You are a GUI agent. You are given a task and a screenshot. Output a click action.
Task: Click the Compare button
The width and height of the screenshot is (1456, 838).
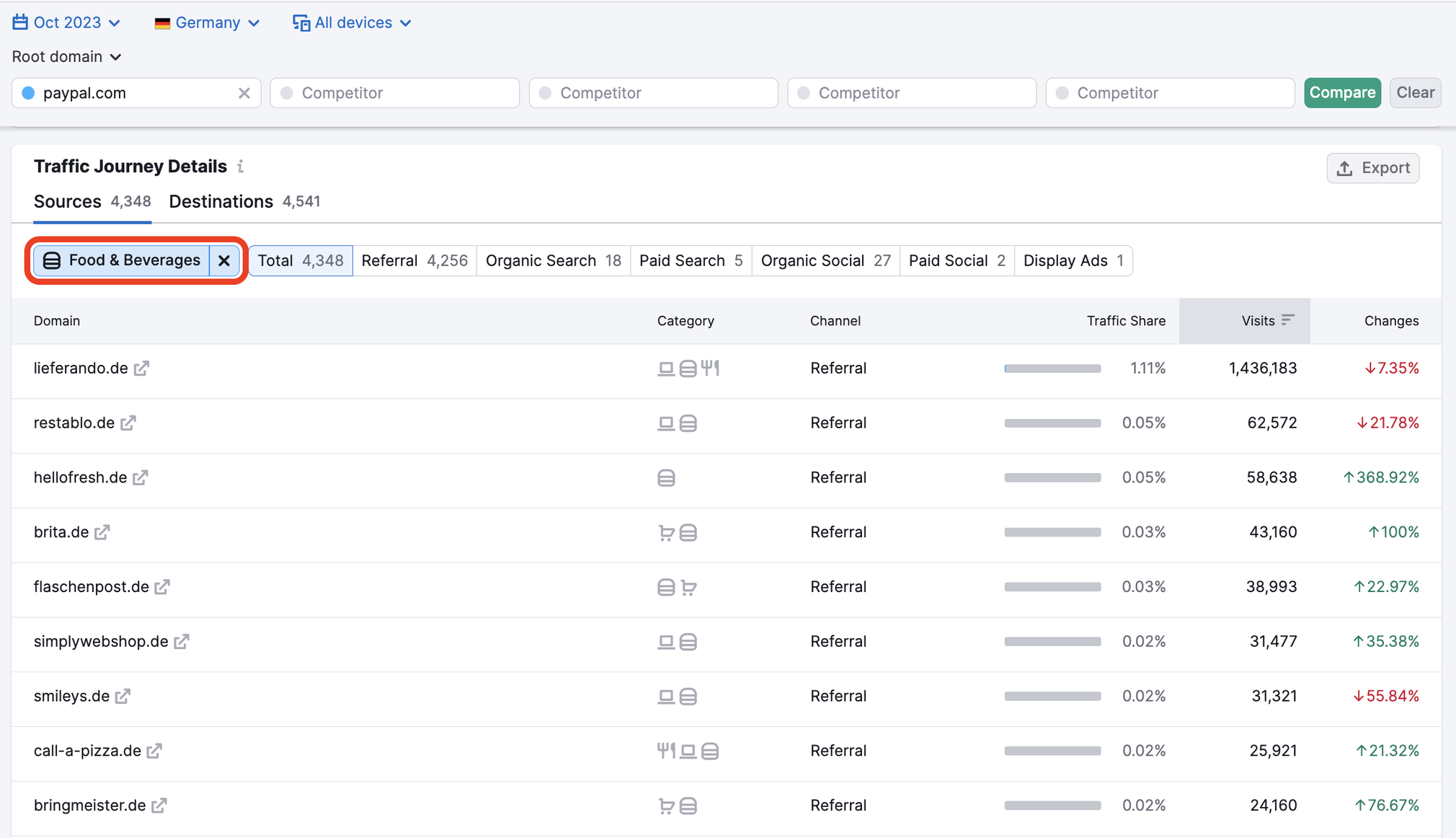(1342, 93)
